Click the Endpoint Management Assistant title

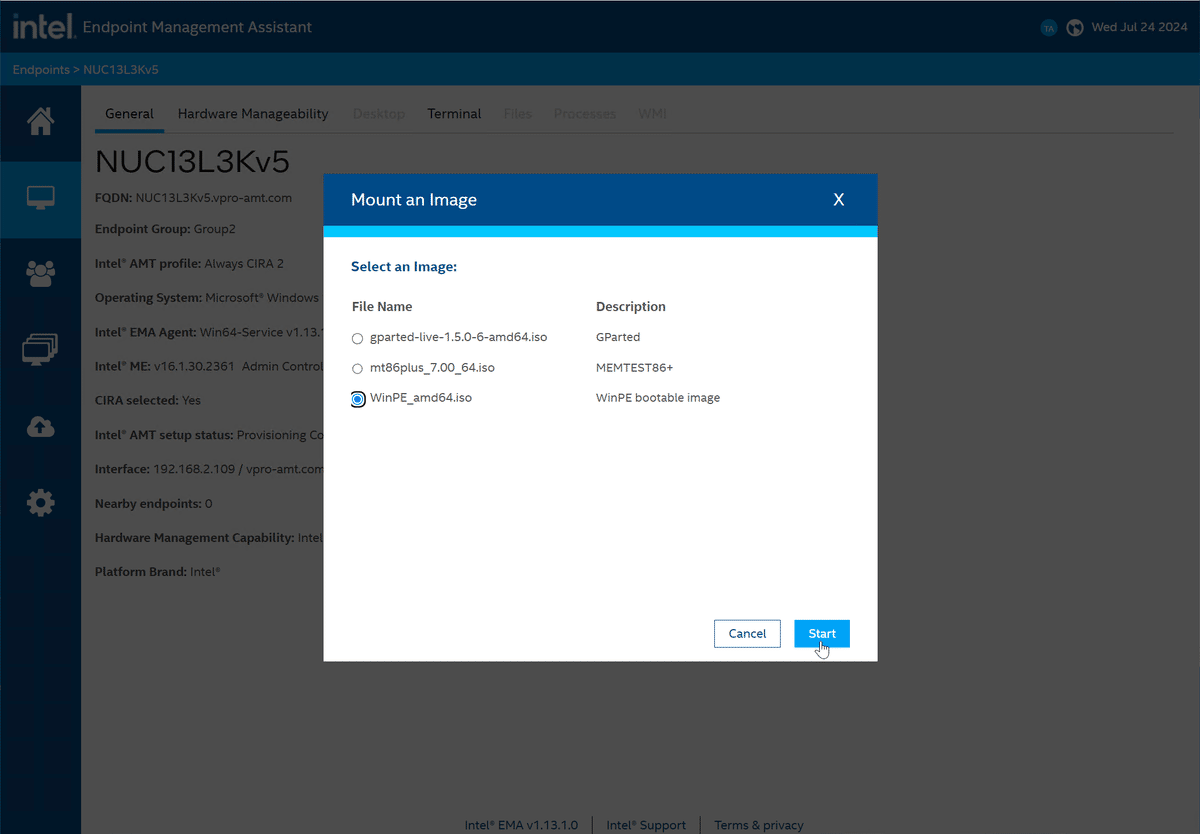tap(197, 27)
